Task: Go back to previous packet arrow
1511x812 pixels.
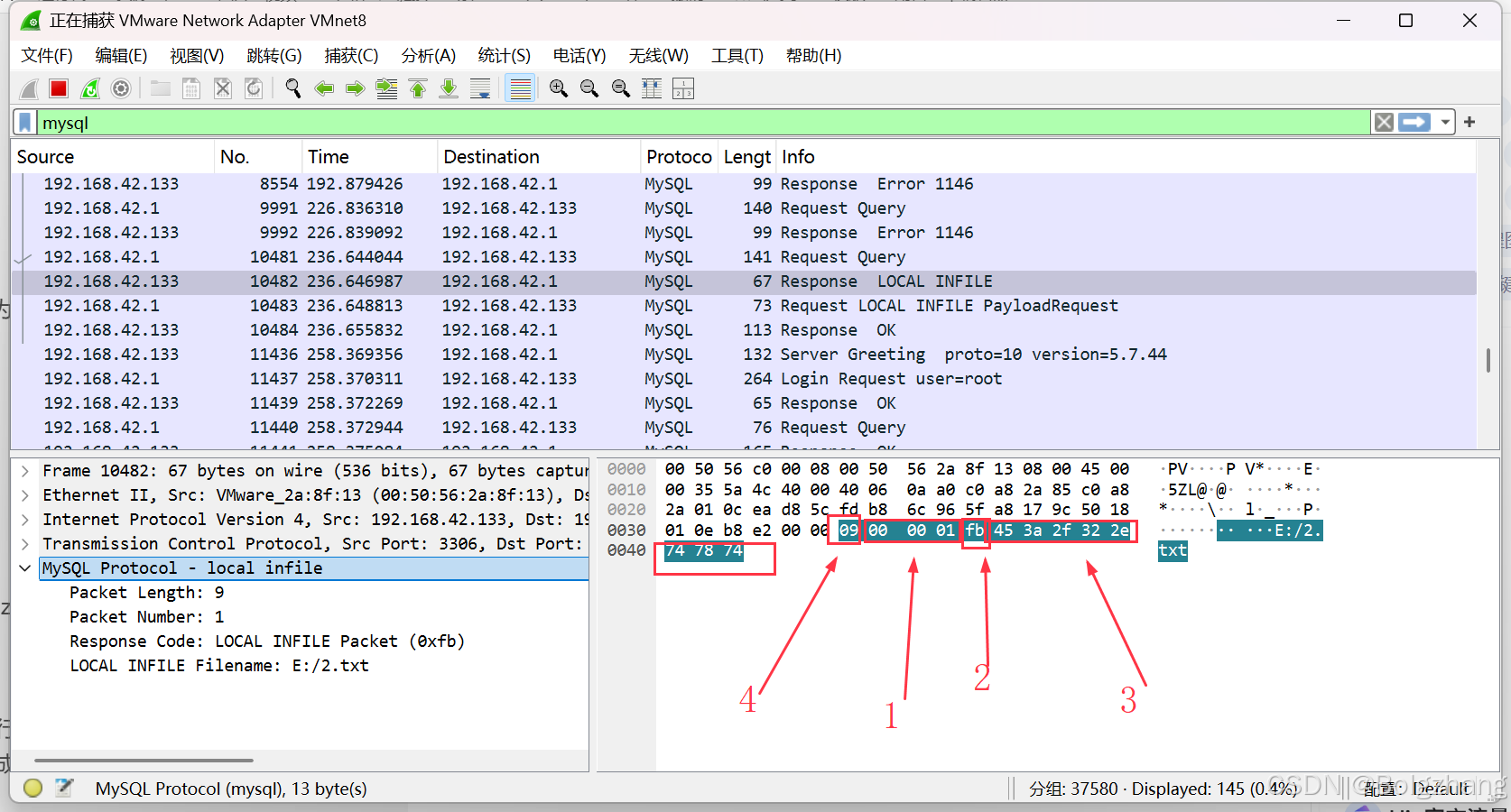Action: 324,88
